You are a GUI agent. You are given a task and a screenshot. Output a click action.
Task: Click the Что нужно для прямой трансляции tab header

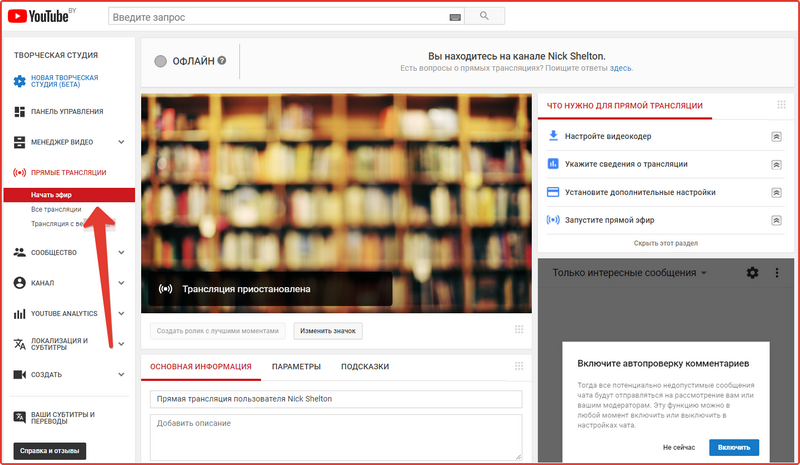pyautogui.click(x=624, y=106)
